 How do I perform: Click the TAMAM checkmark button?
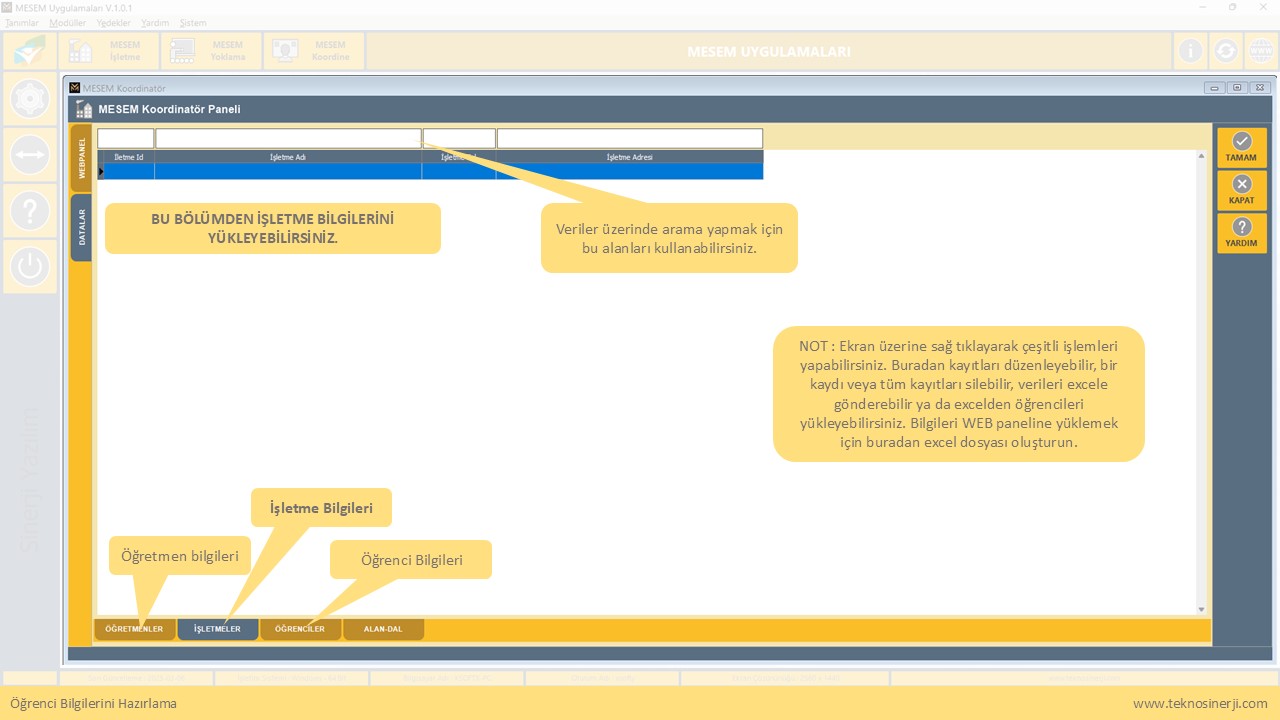1241,147
